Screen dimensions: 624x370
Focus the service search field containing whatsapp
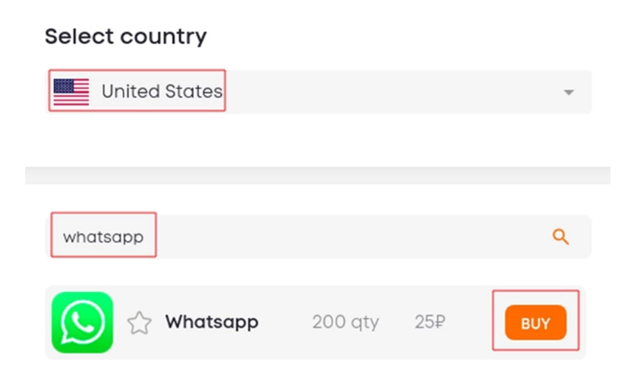point(318,237)
